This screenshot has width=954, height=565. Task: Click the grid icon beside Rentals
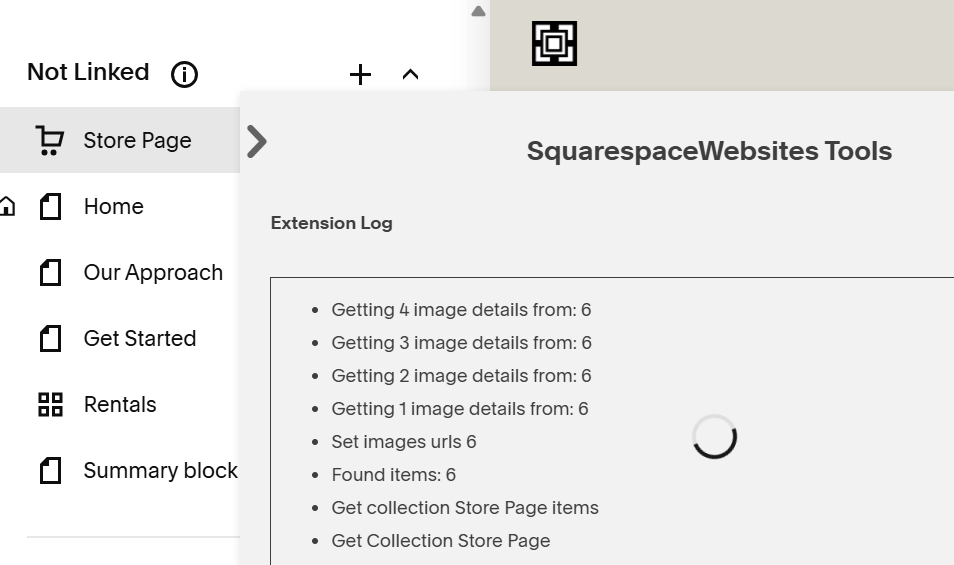tap(50, 404)
